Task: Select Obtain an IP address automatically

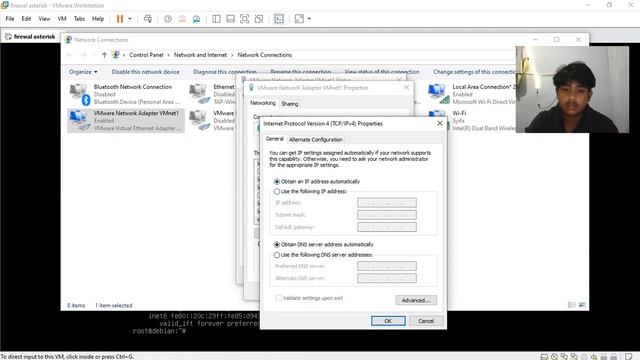Action: coord(317,181)
